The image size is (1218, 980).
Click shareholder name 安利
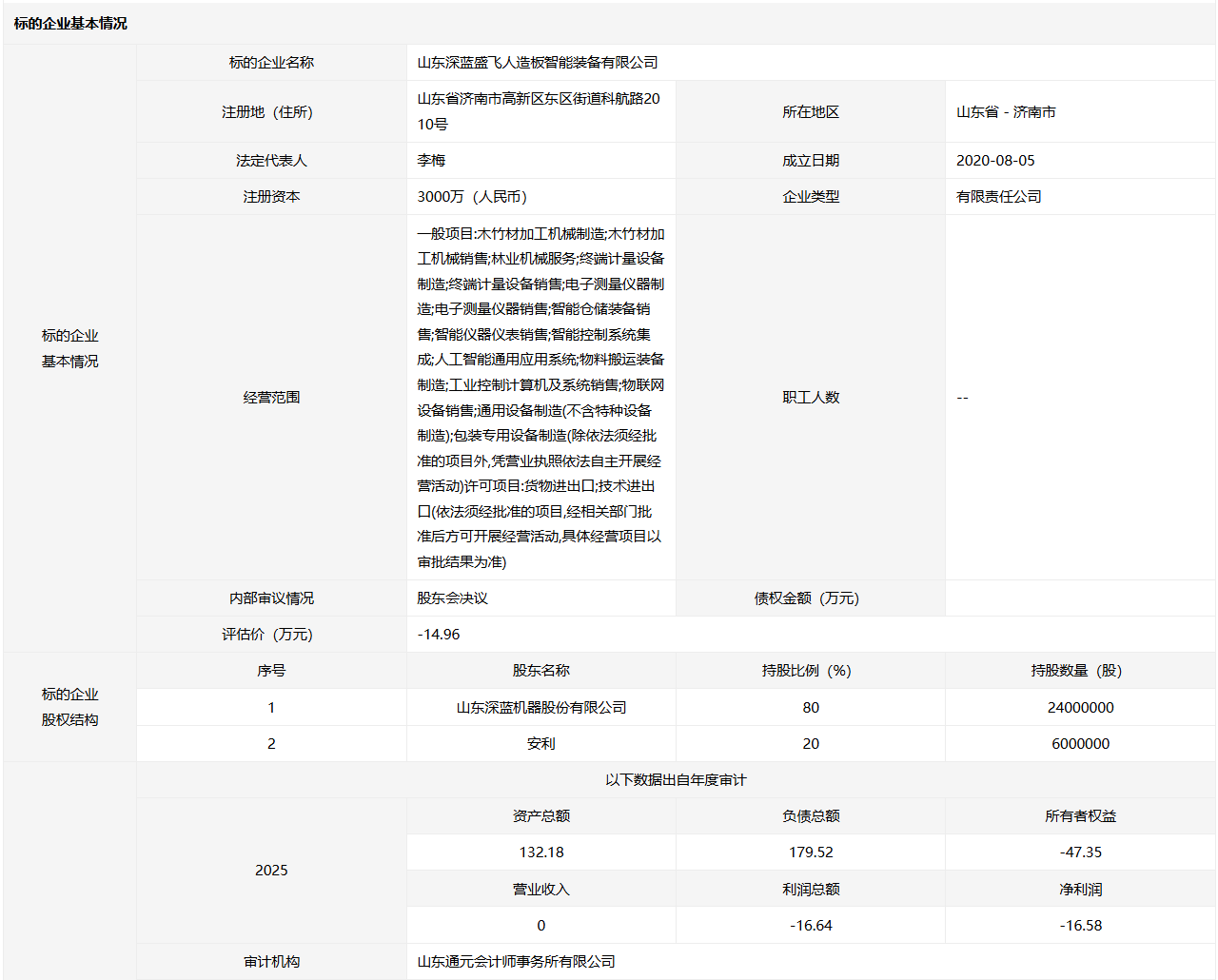(541, 743)
